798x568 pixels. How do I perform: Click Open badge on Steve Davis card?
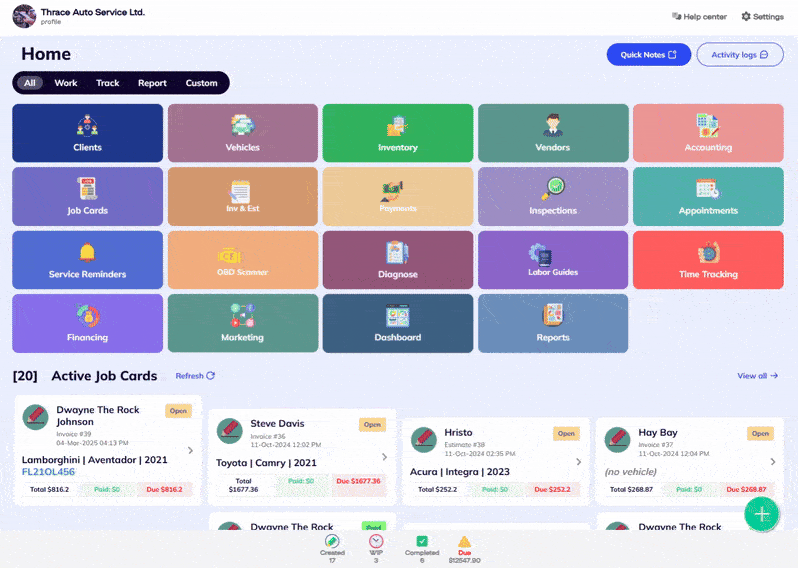(x=373, y=424)
